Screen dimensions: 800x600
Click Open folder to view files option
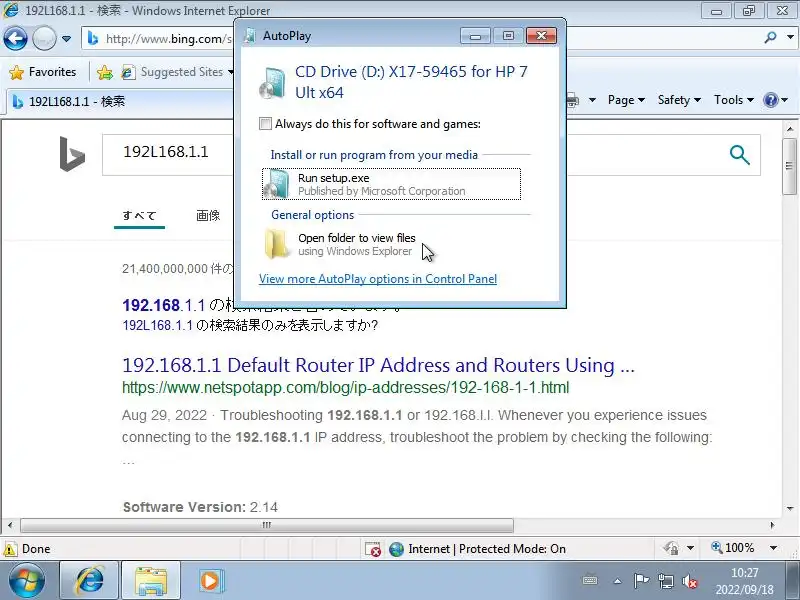(x=391, y=244)
